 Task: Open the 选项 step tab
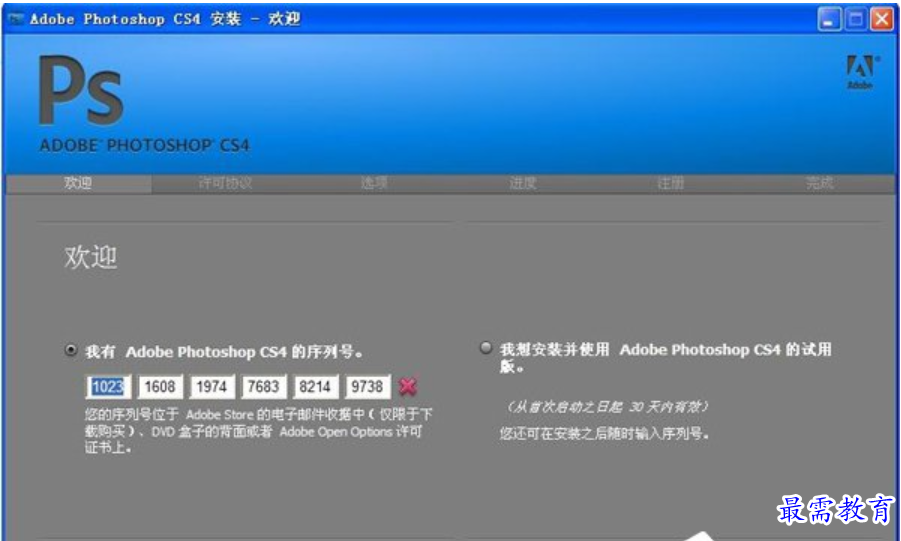pos(374,183)
